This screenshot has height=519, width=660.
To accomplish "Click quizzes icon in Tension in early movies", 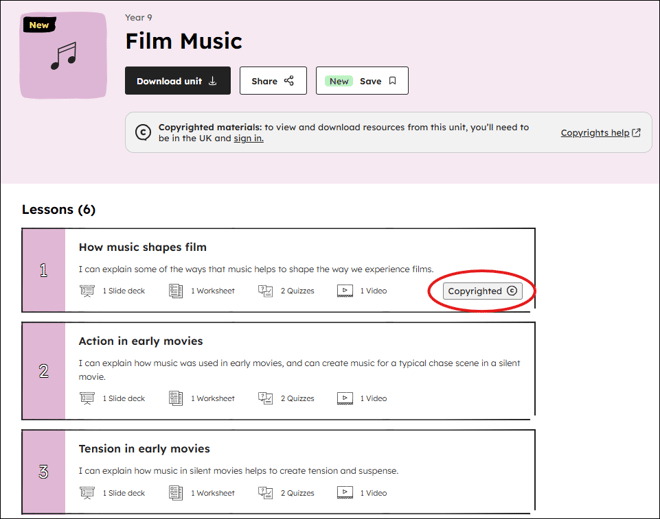I will pyautogui.click(x=265, y=493).
